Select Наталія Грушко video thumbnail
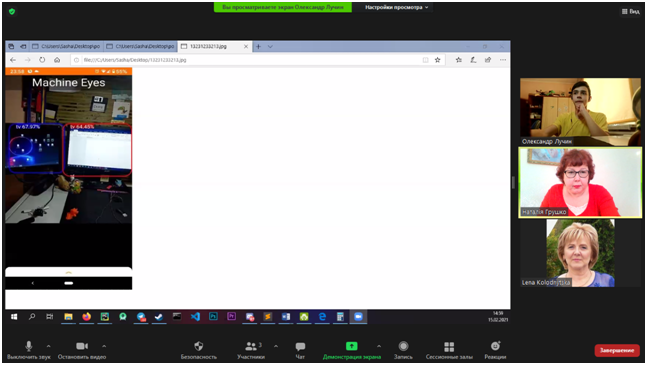The width and height of the screenshot is (647, 365). point(580,182)
